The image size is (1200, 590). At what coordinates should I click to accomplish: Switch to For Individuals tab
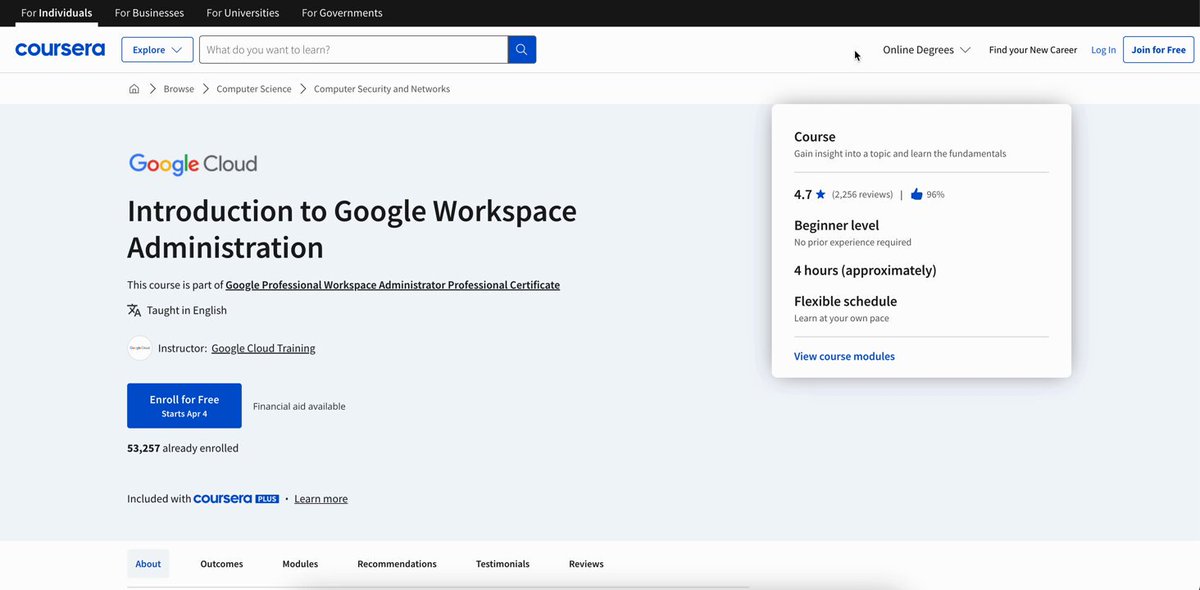tap(57, 13)
